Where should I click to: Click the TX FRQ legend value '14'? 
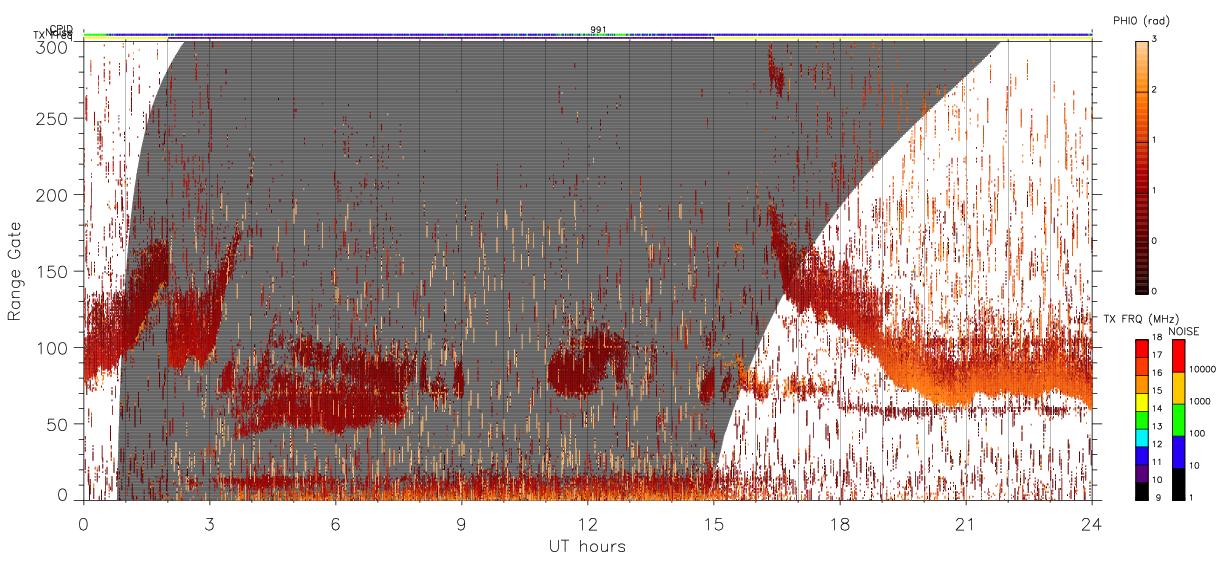1157,408
